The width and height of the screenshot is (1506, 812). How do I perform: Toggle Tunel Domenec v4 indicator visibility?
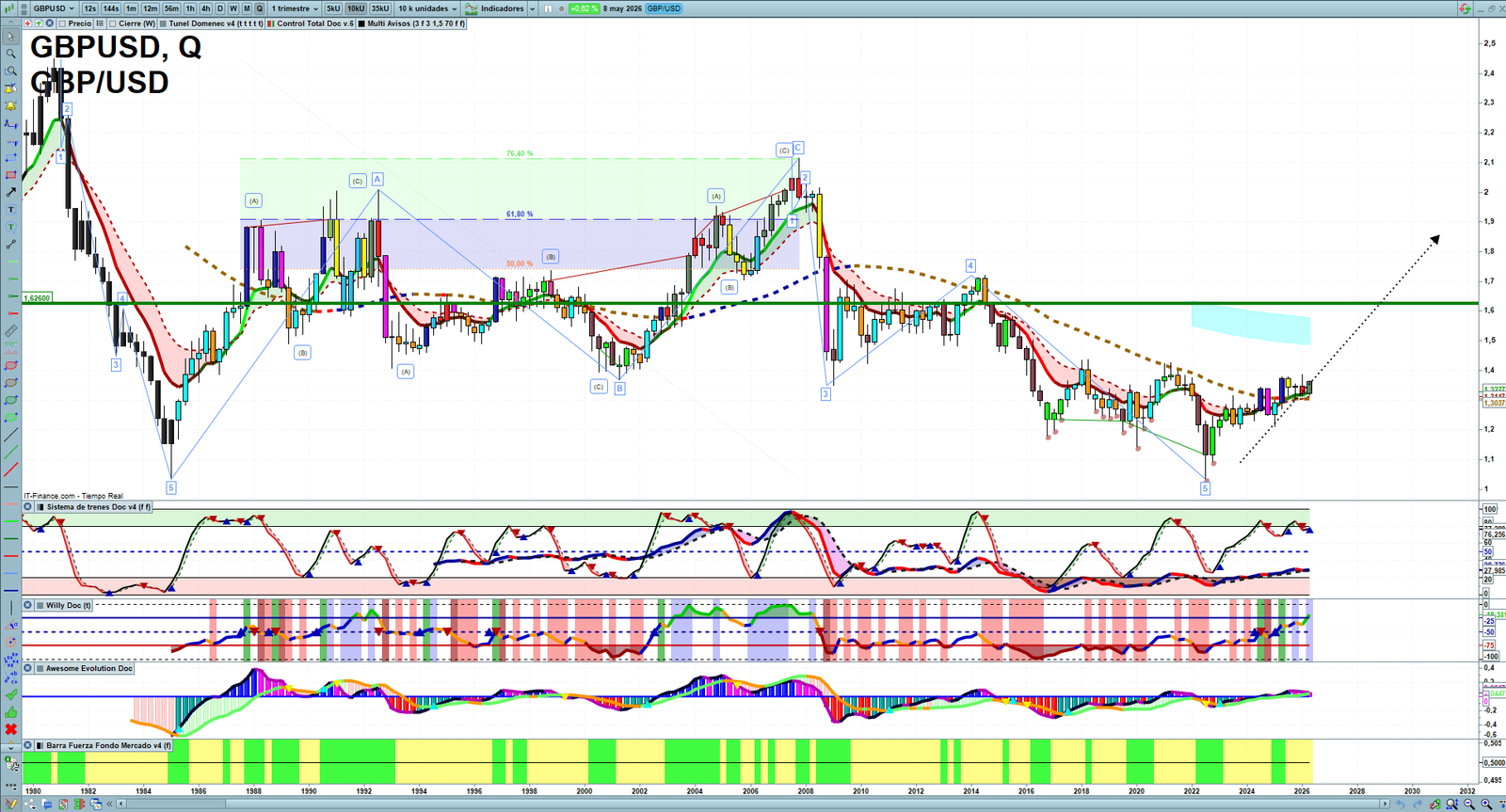coord(163,24)
